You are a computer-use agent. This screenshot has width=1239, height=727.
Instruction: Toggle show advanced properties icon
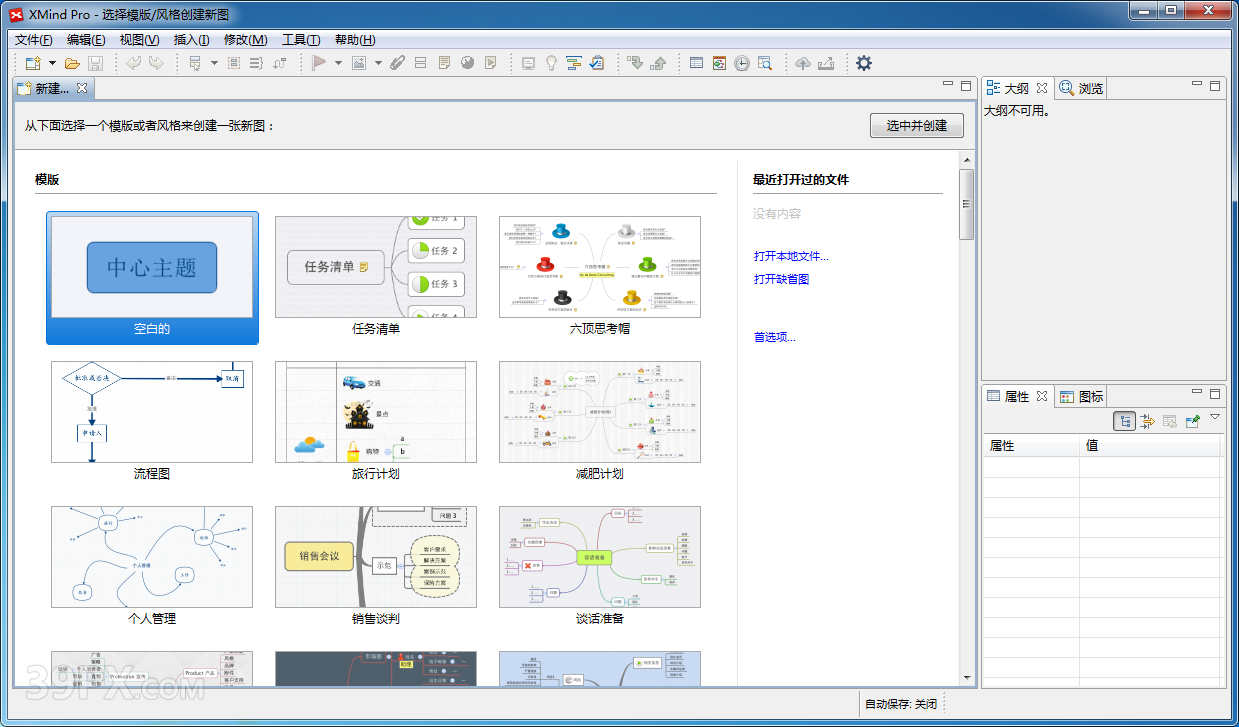(x=1147, y=422)
